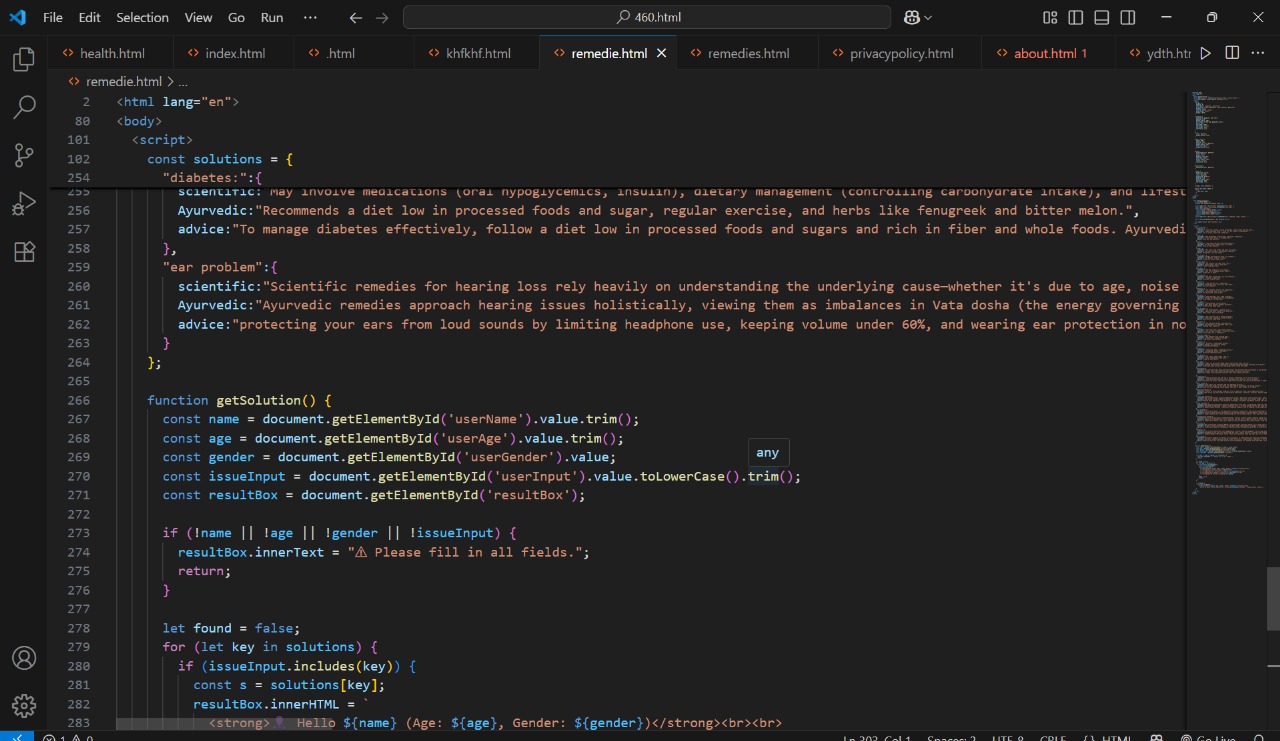Click '"ear problem":{' on line 259

220,267
